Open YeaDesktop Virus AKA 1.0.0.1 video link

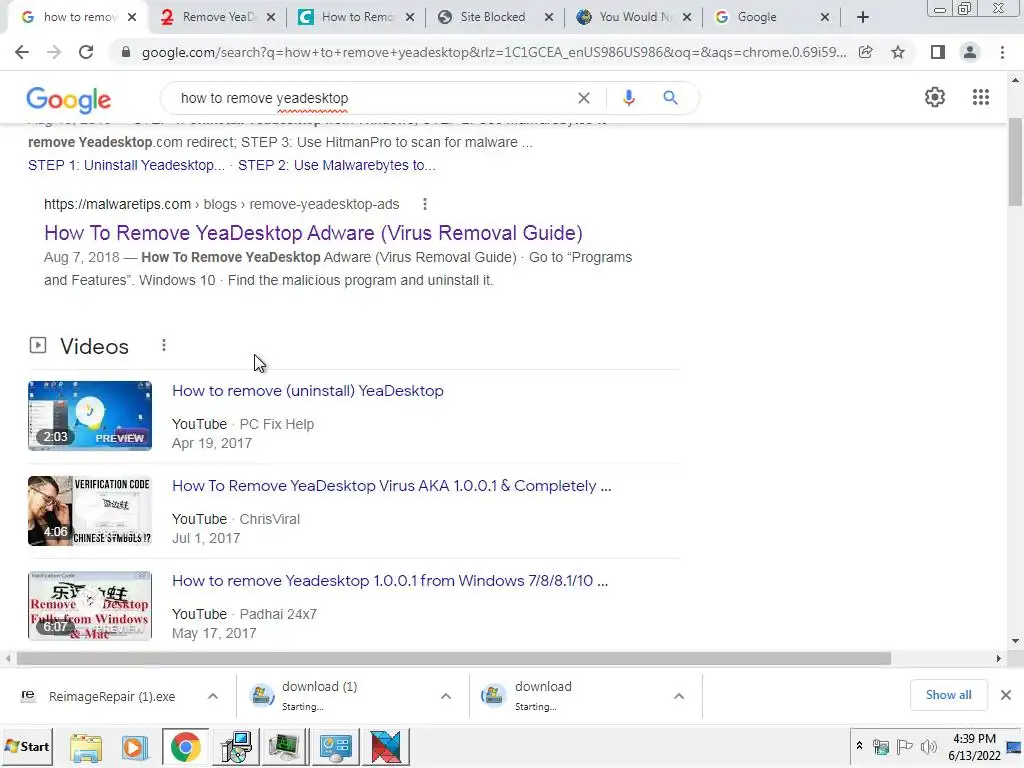click(392, 486)
